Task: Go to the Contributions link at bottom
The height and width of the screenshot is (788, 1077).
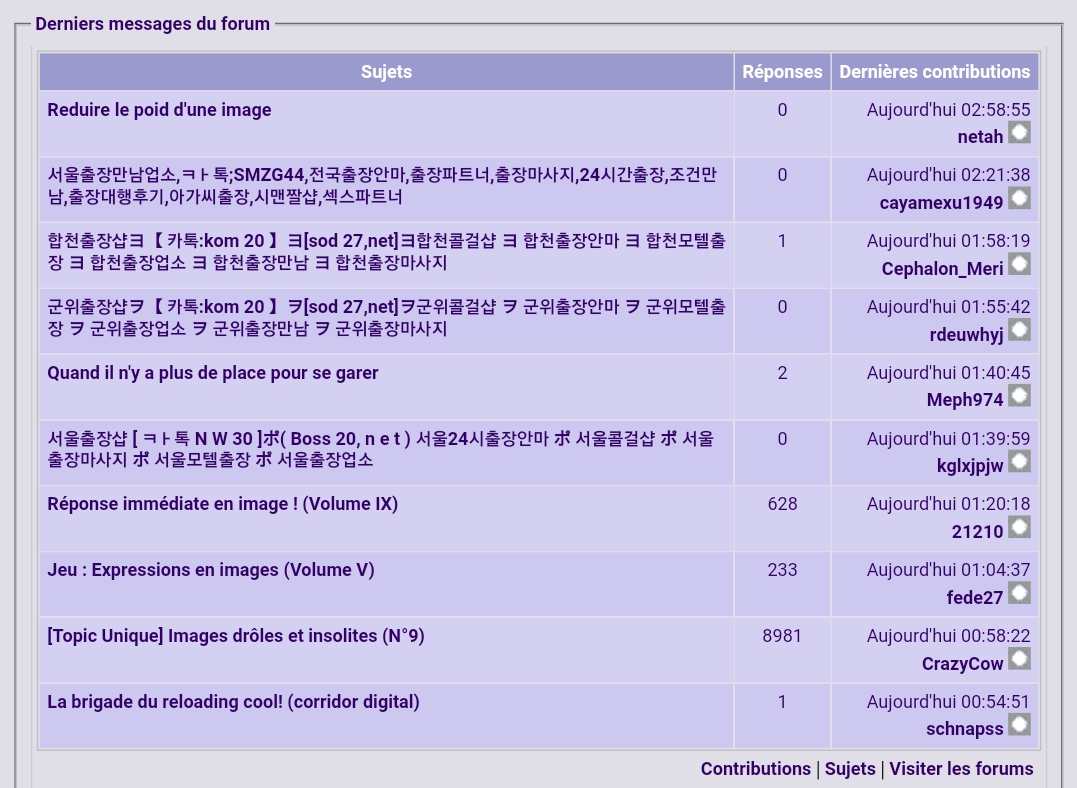Action: (x=755, y=769)
